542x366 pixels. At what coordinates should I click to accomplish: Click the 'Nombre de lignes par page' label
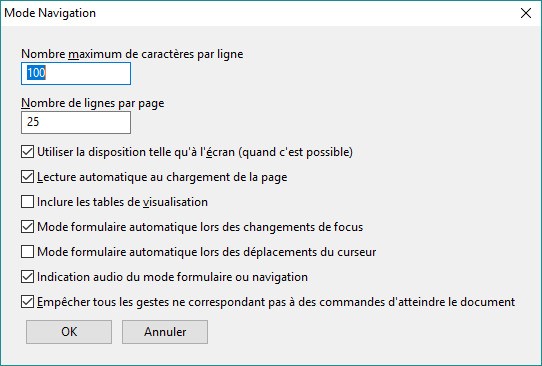(x=93, y=103)
